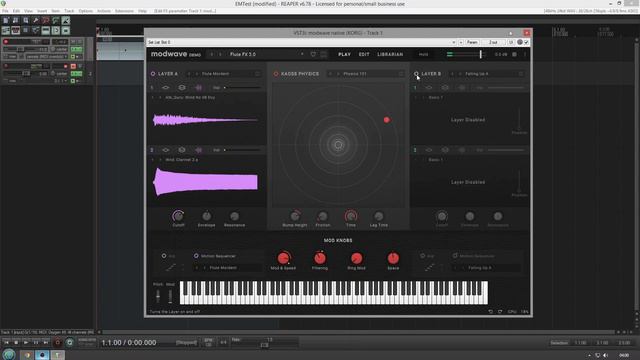The height and width of the screenshot is (360, 640).
Task: Click the Lag Time knob
Action: tap(379, 216)
